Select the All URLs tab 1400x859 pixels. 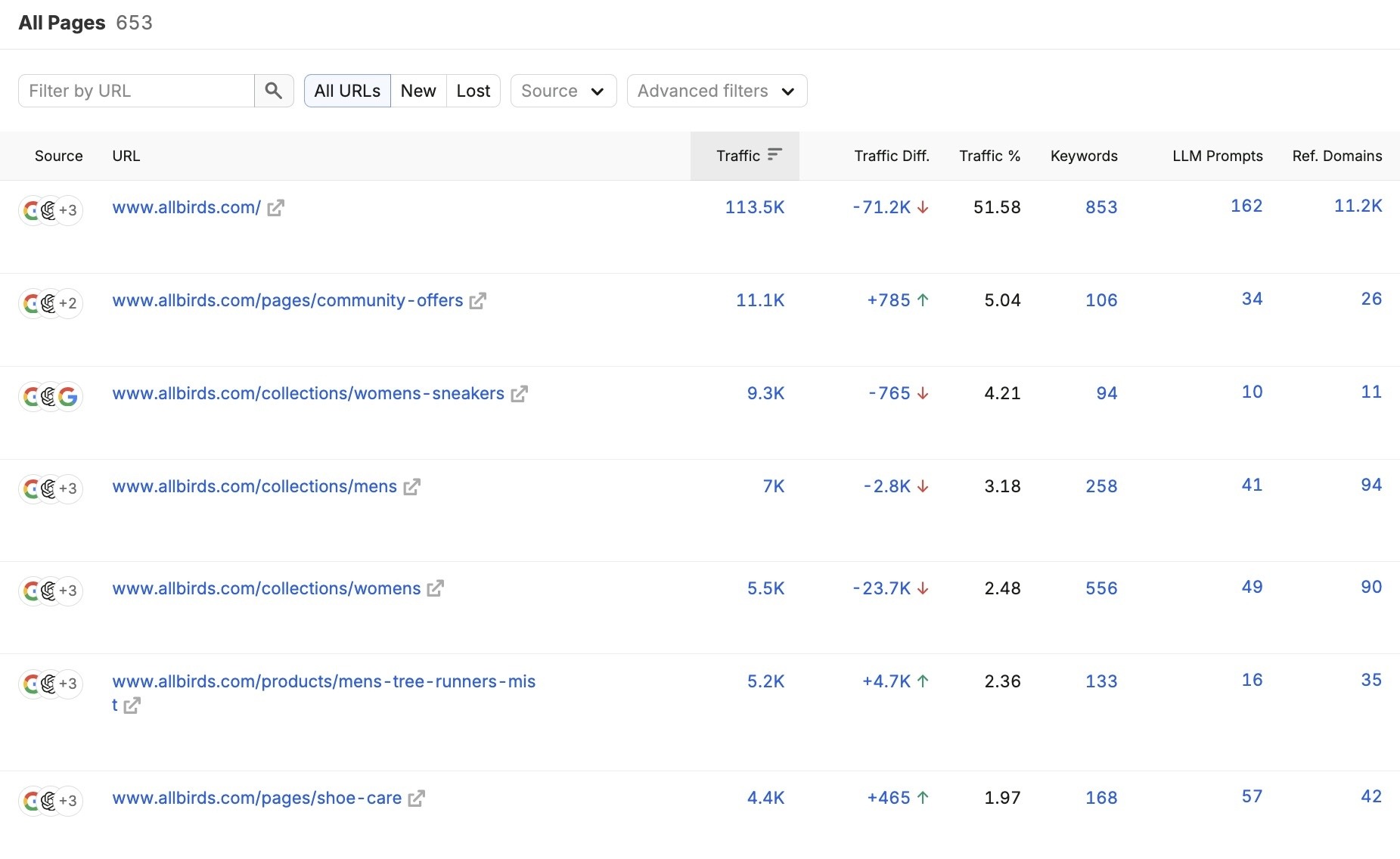347,91
